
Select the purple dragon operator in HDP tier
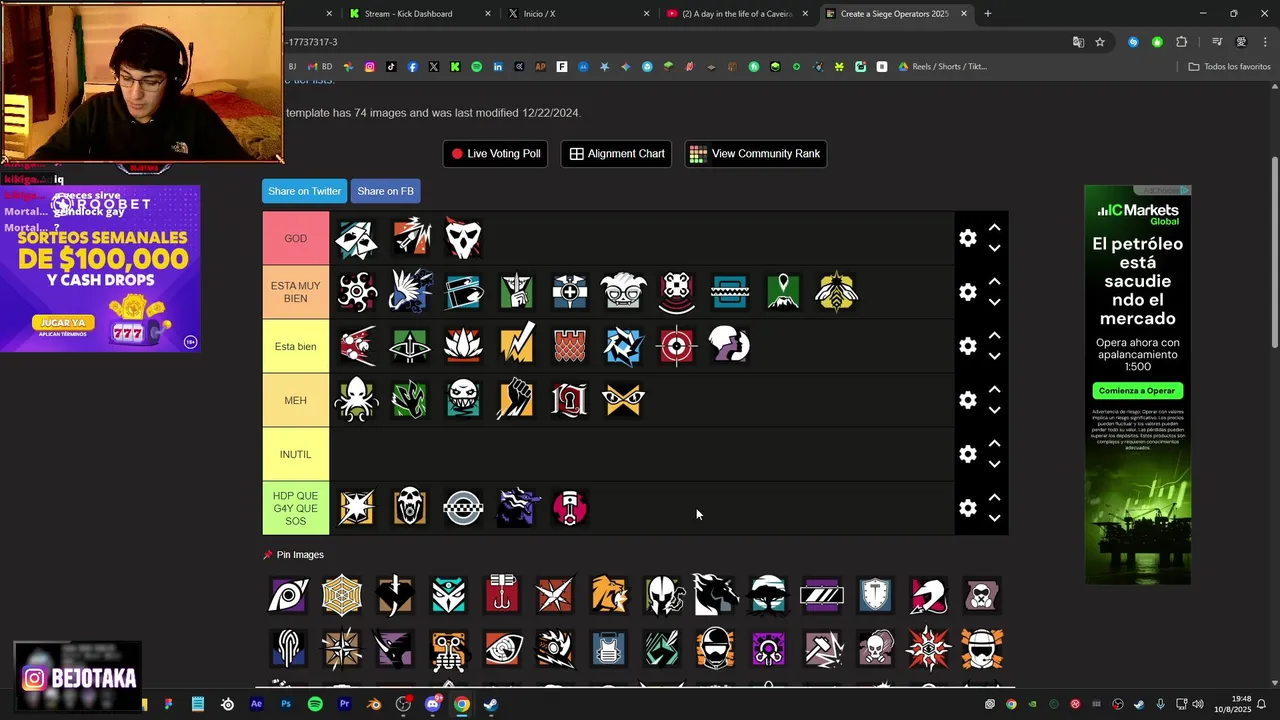[x=517, y=508]
